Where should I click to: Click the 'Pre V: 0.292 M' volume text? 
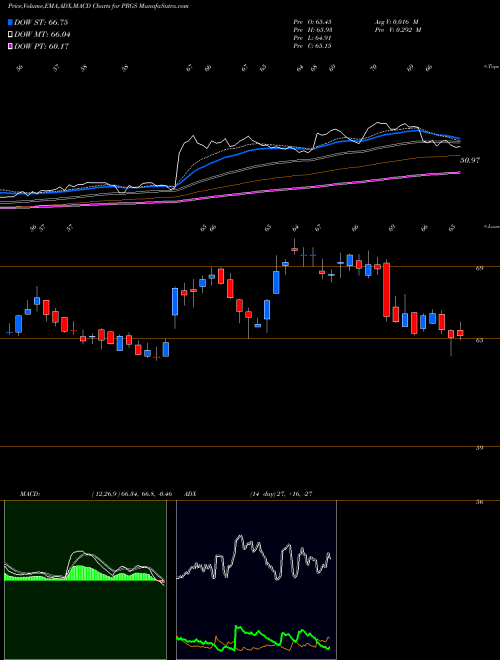399,30
